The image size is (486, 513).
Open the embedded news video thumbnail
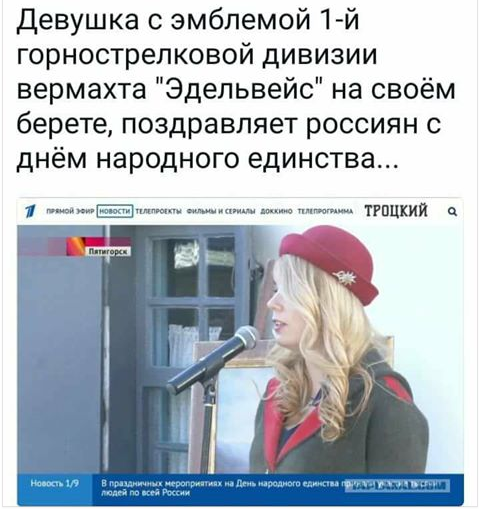pos(240,352)
